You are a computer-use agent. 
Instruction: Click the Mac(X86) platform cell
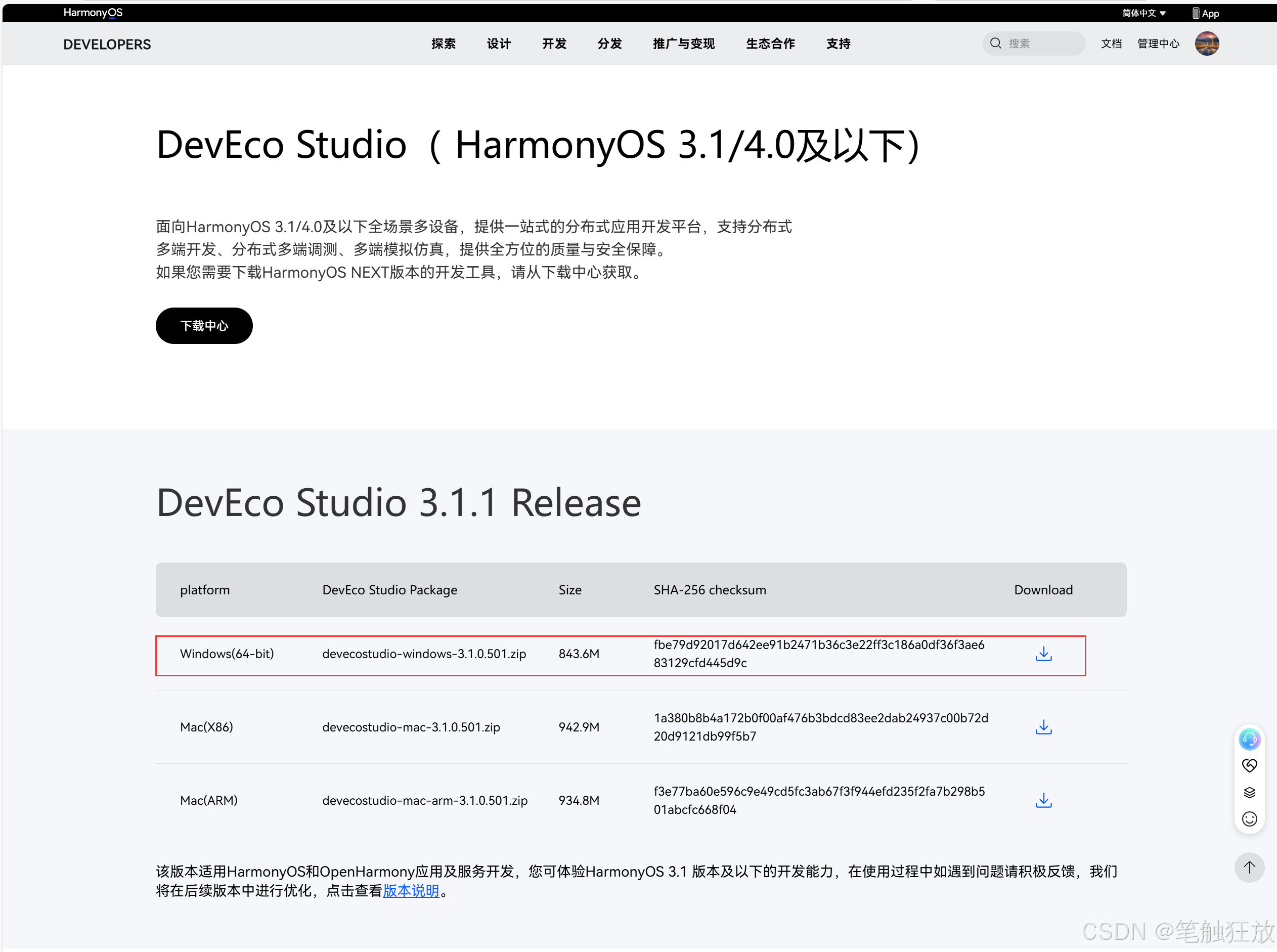(207, 727)
